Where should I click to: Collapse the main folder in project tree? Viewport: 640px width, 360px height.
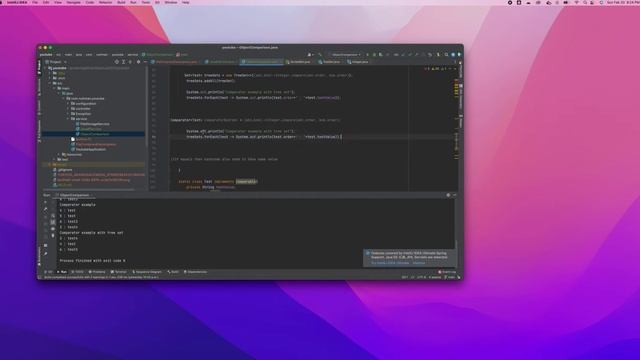(x=55, y=88)
